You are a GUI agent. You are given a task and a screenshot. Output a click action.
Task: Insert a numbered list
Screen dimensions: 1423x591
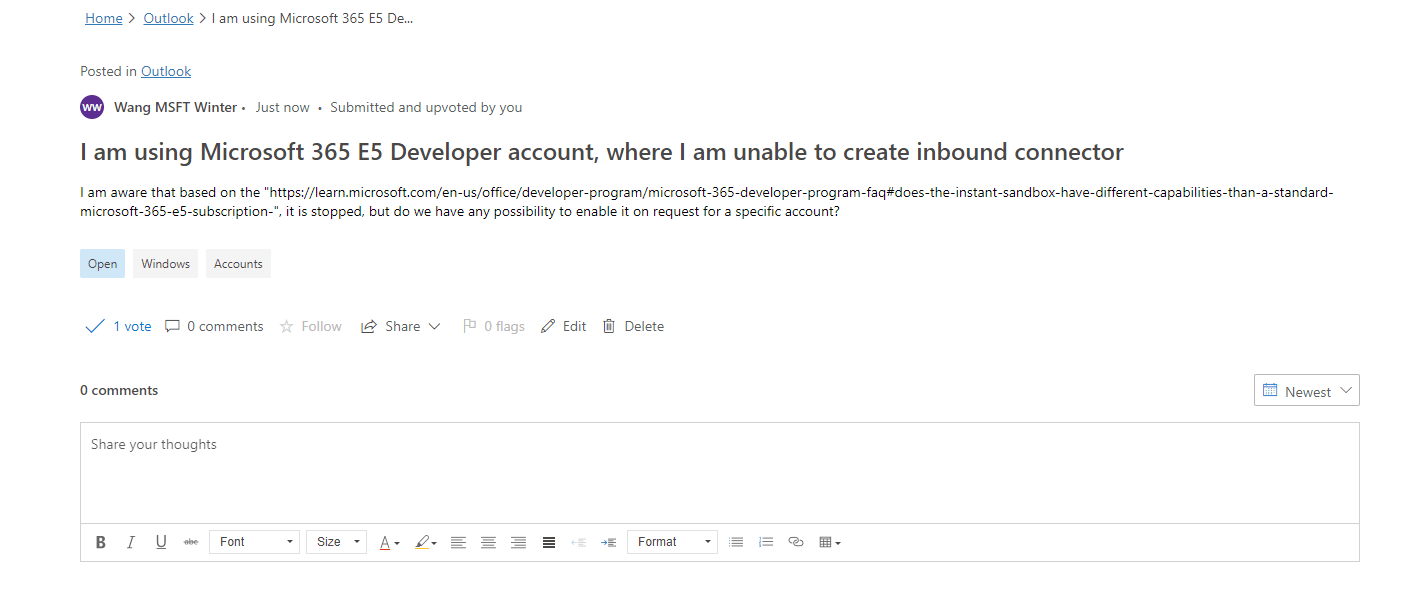pos(766,542)
